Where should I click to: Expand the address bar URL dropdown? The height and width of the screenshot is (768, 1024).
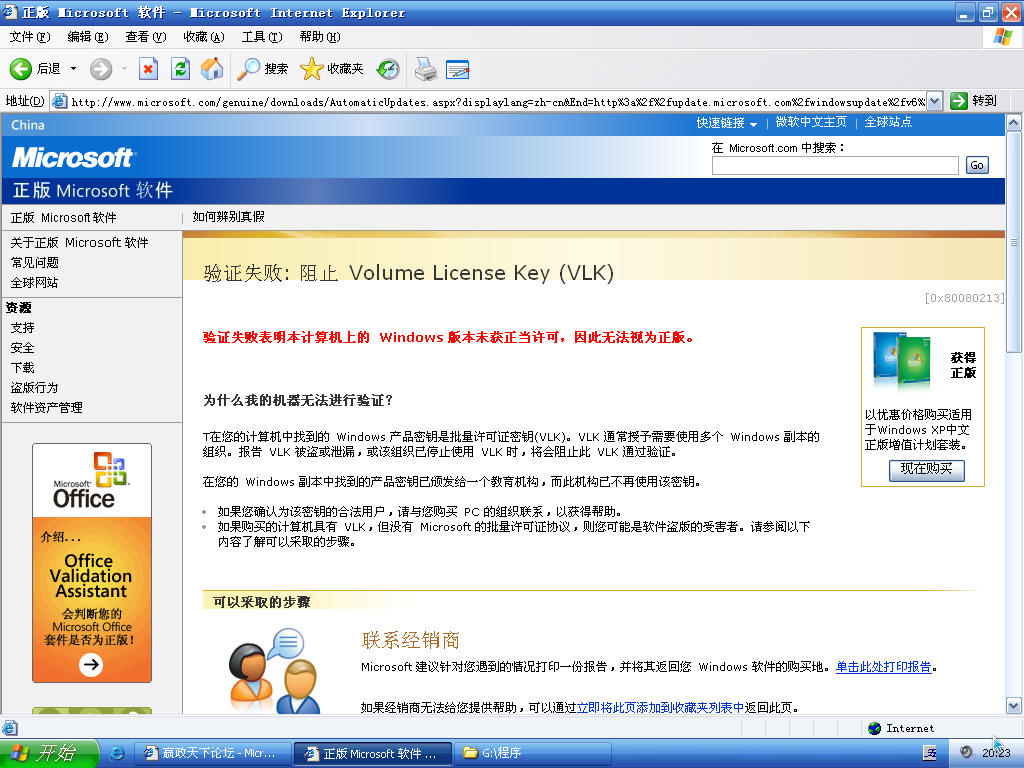934,101
